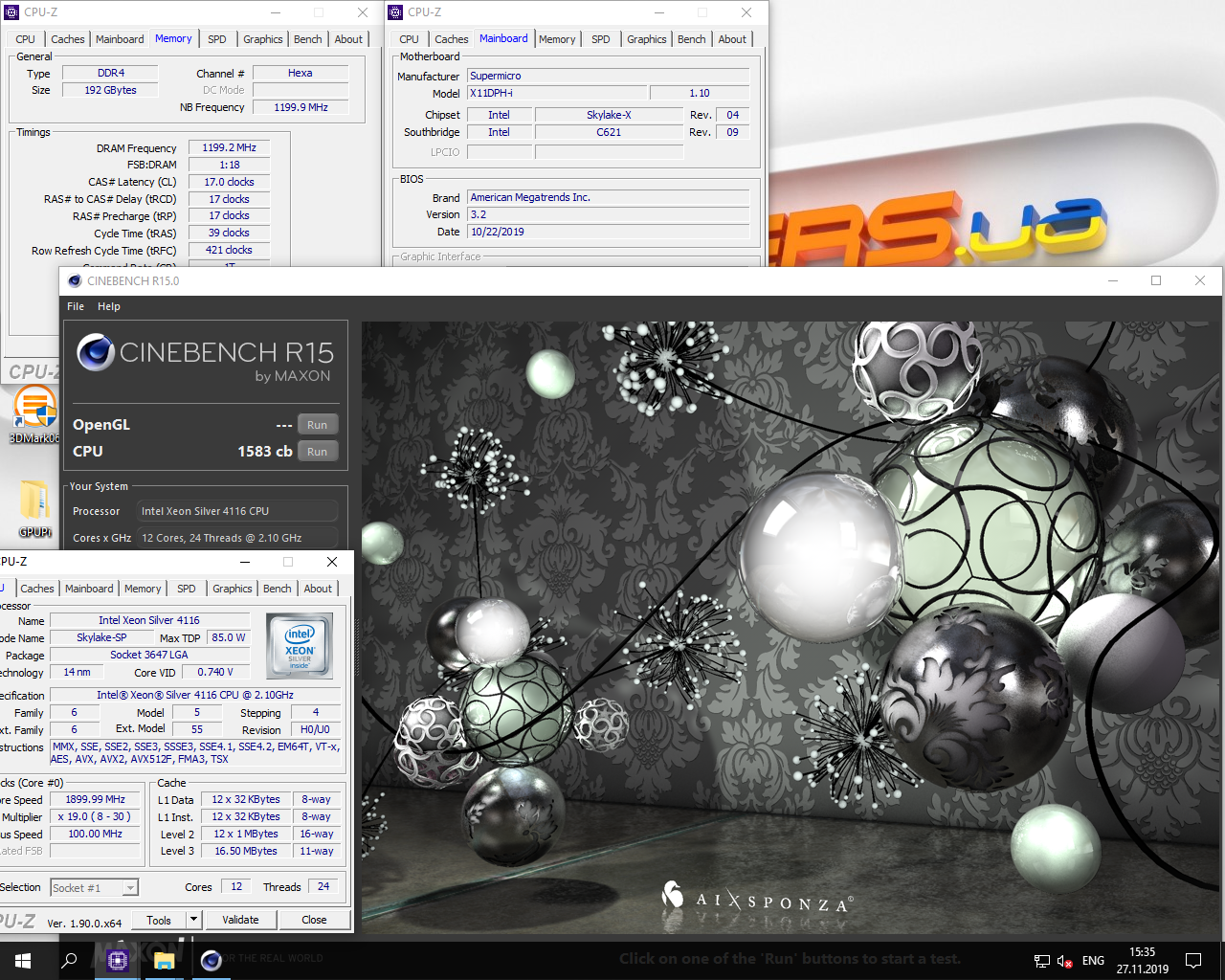
Task: Click the 16.50 MBytes Level 3 cache value
Action: click(246, 851)
